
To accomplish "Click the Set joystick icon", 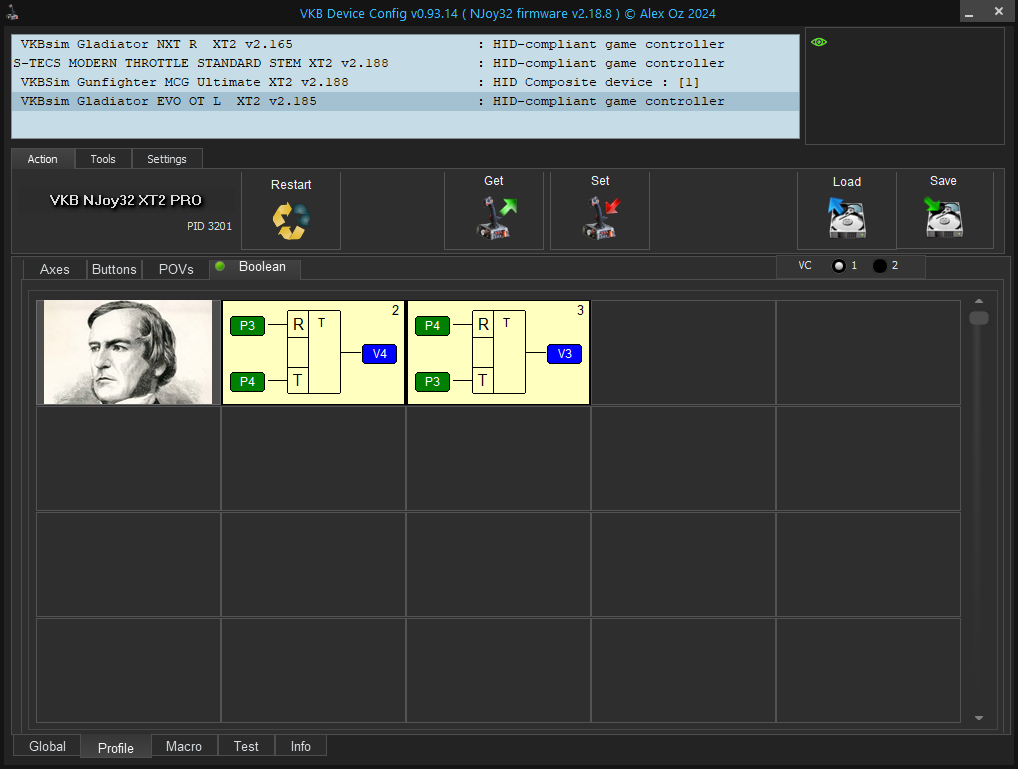I will tap(601, 218).
